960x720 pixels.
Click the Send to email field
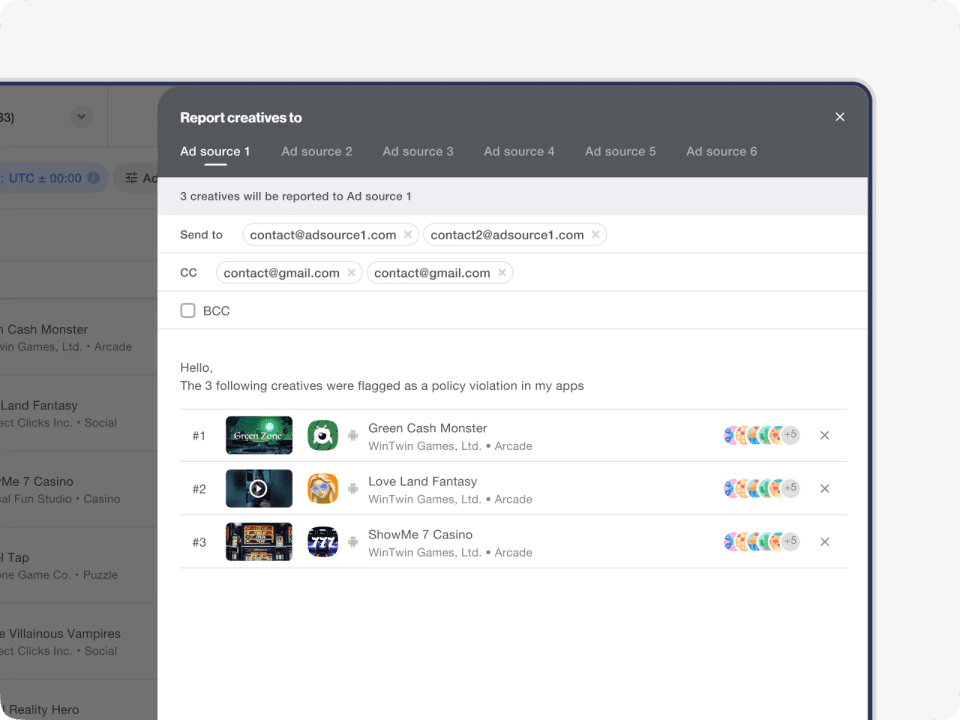(x=512, y=234)
